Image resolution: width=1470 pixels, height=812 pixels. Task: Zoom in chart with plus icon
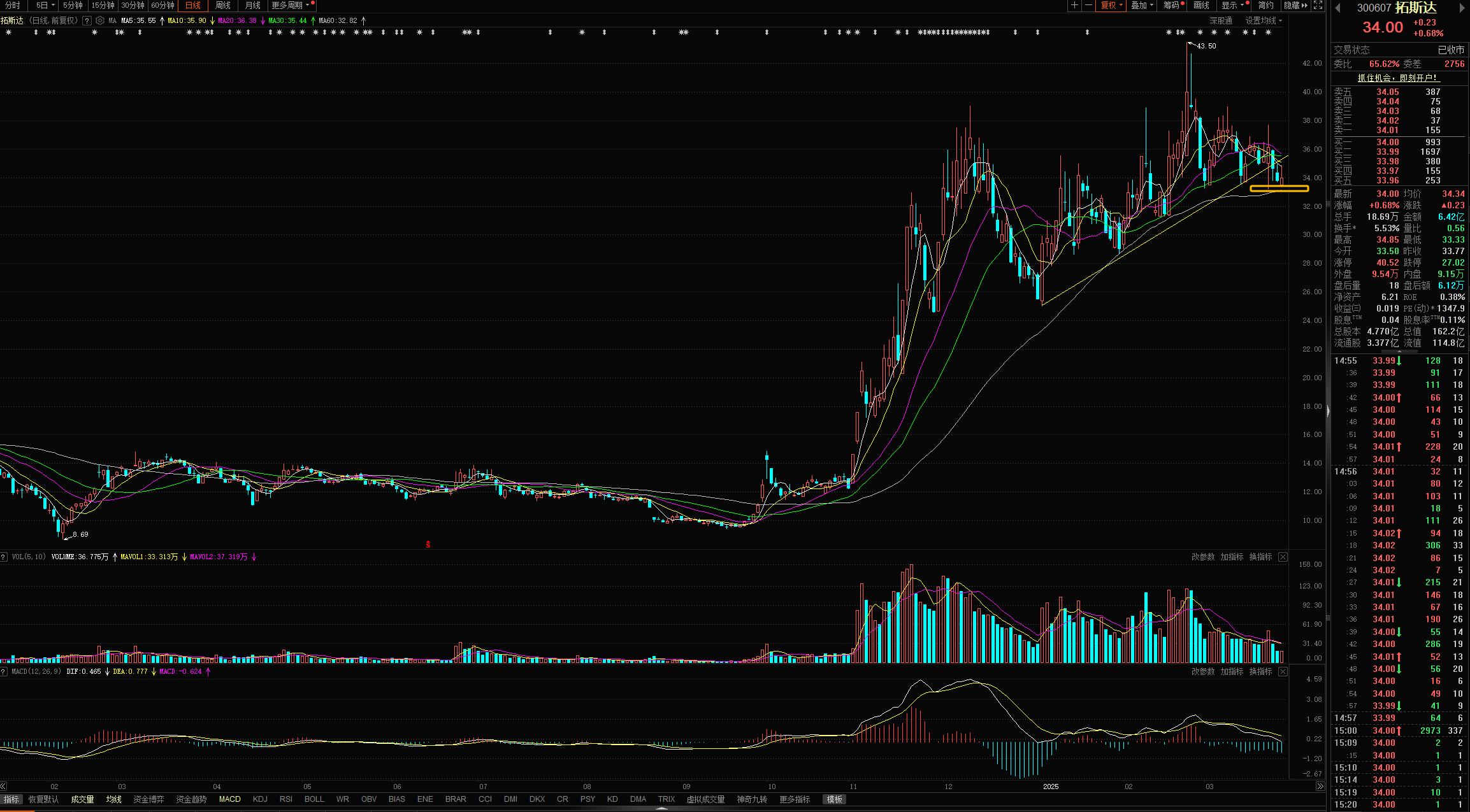[x=1074, y=5]
